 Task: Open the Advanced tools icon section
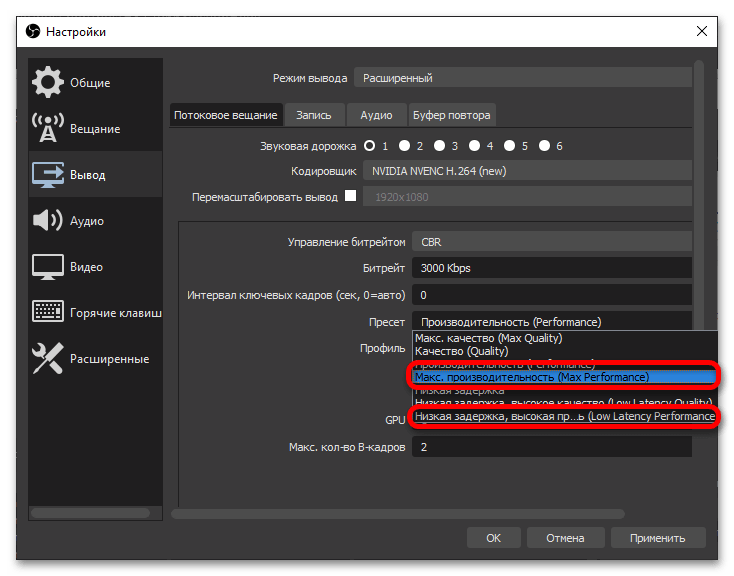coord(47,359)
